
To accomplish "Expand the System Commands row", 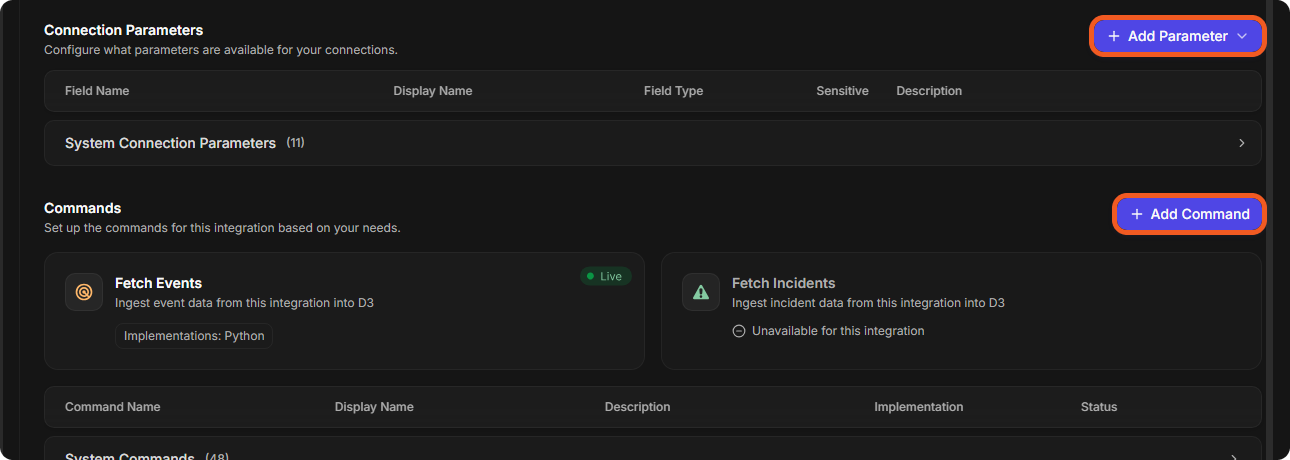I will point(653,449).
